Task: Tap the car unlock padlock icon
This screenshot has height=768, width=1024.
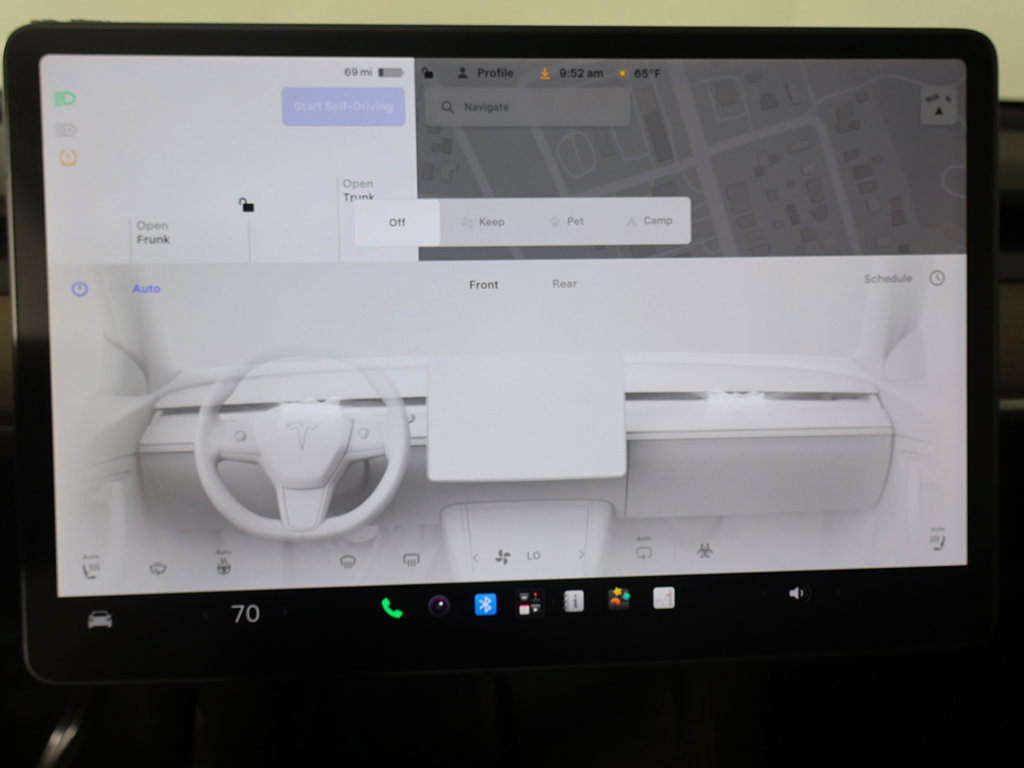Action: point(246,205)
